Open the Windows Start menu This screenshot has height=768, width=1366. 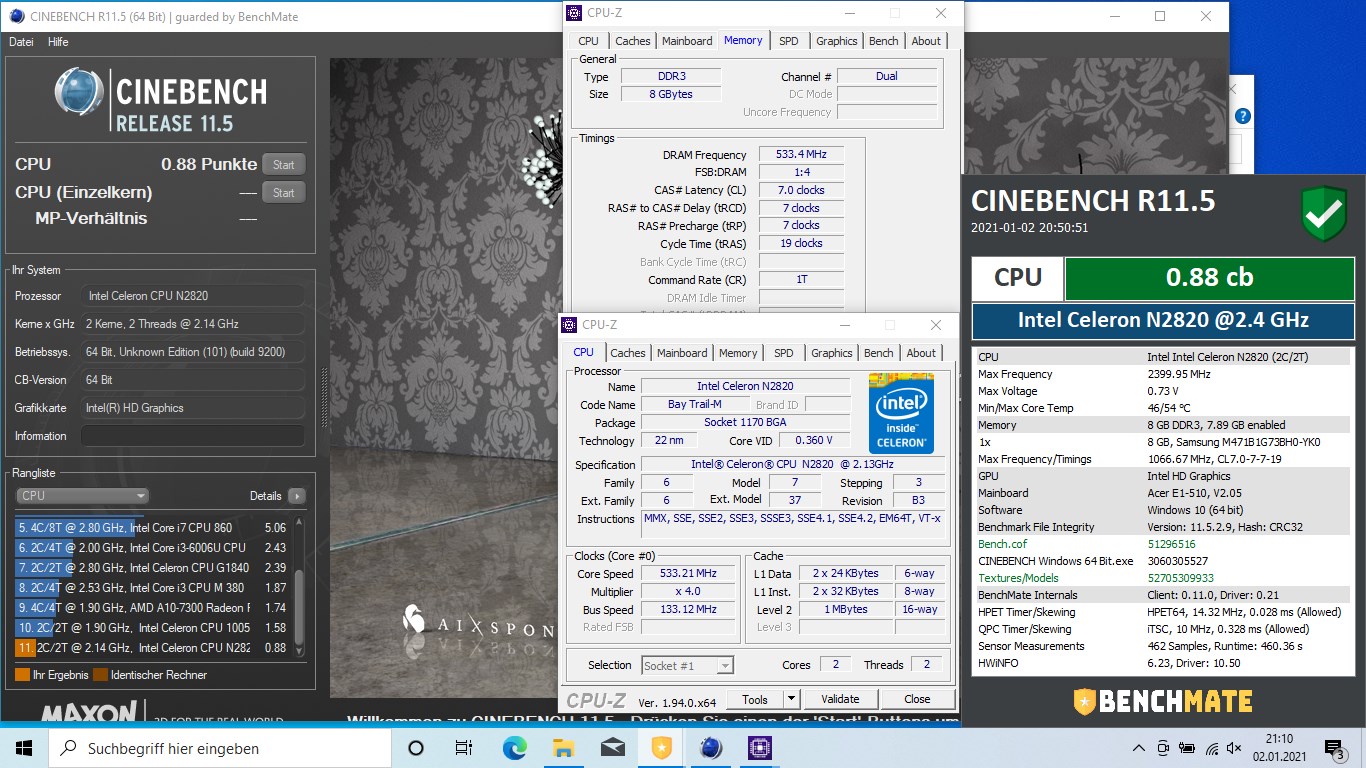click(24, 747)
